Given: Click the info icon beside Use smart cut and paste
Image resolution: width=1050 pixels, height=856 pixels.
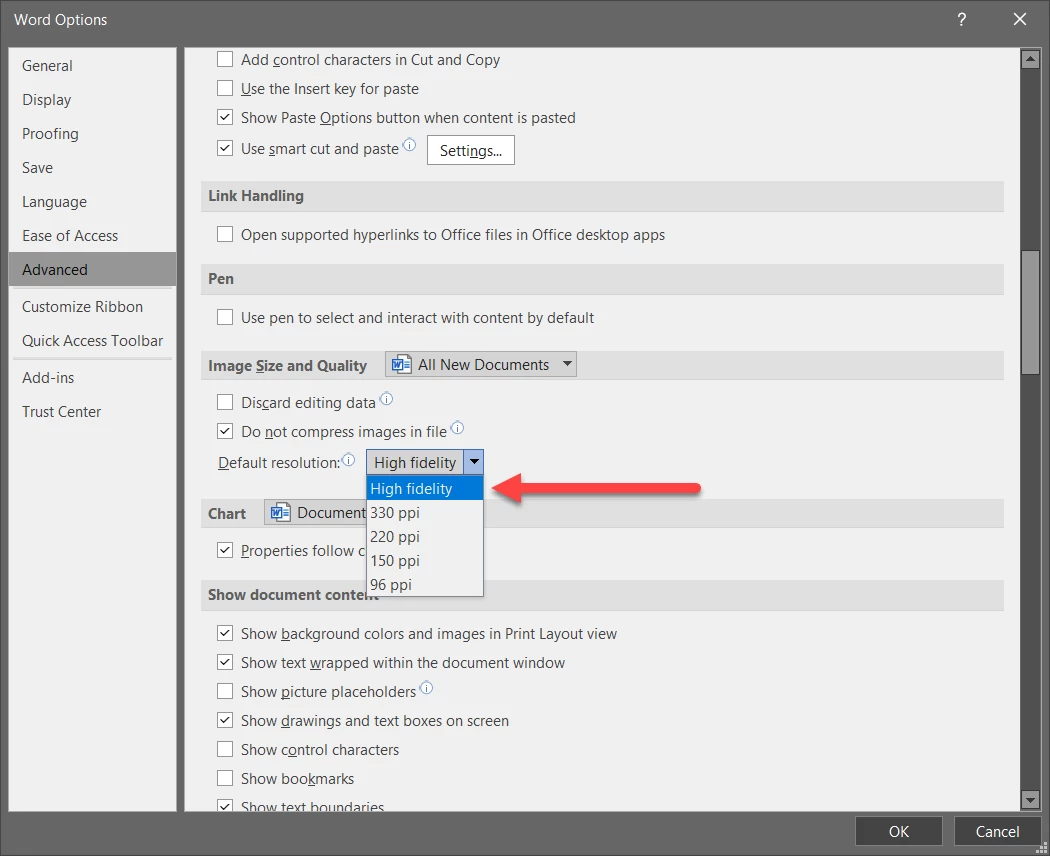Looking at the screenshot, I should coord(409,145).
